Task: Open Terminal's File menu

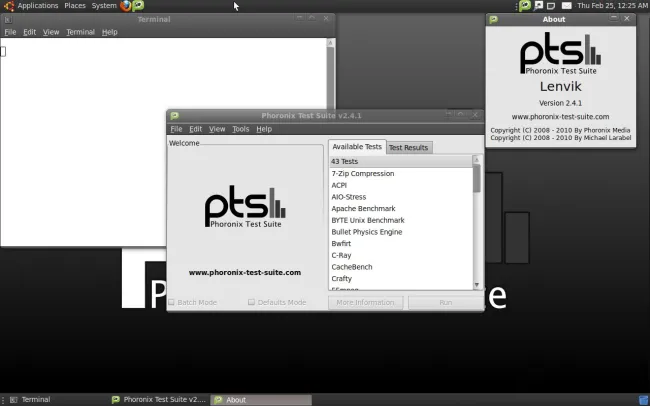Action: point(10,32)
